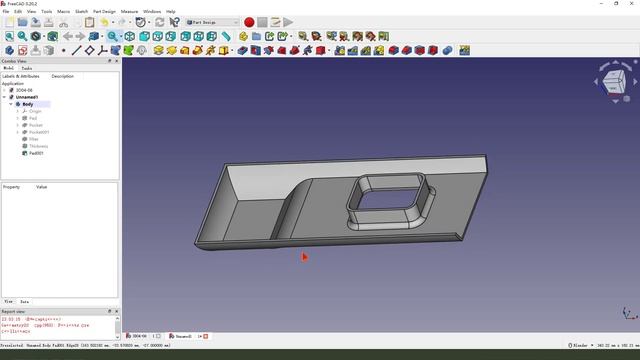Click the Paste clipboard icon
640x360 pixels.
(89, 22)
